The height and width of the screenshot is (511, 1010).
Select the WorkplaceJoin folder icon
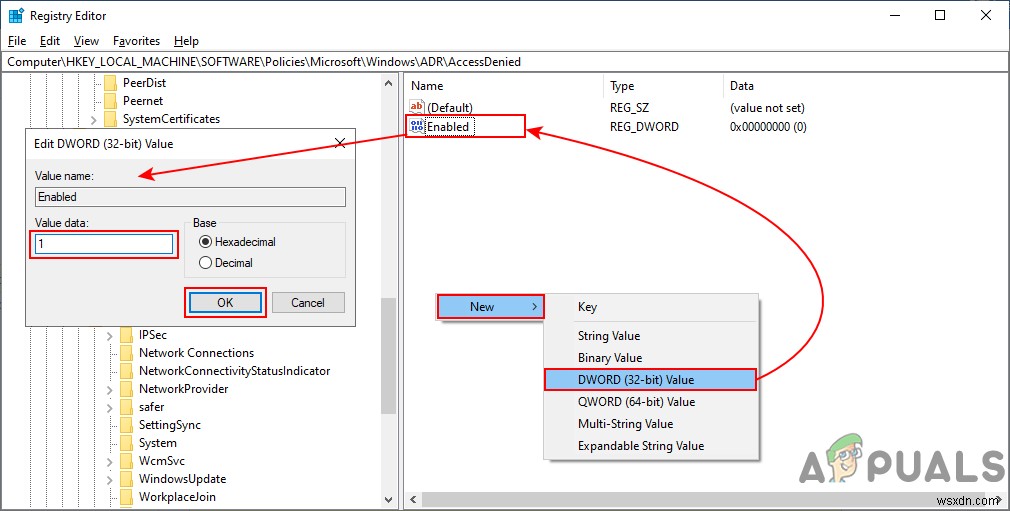127,497
